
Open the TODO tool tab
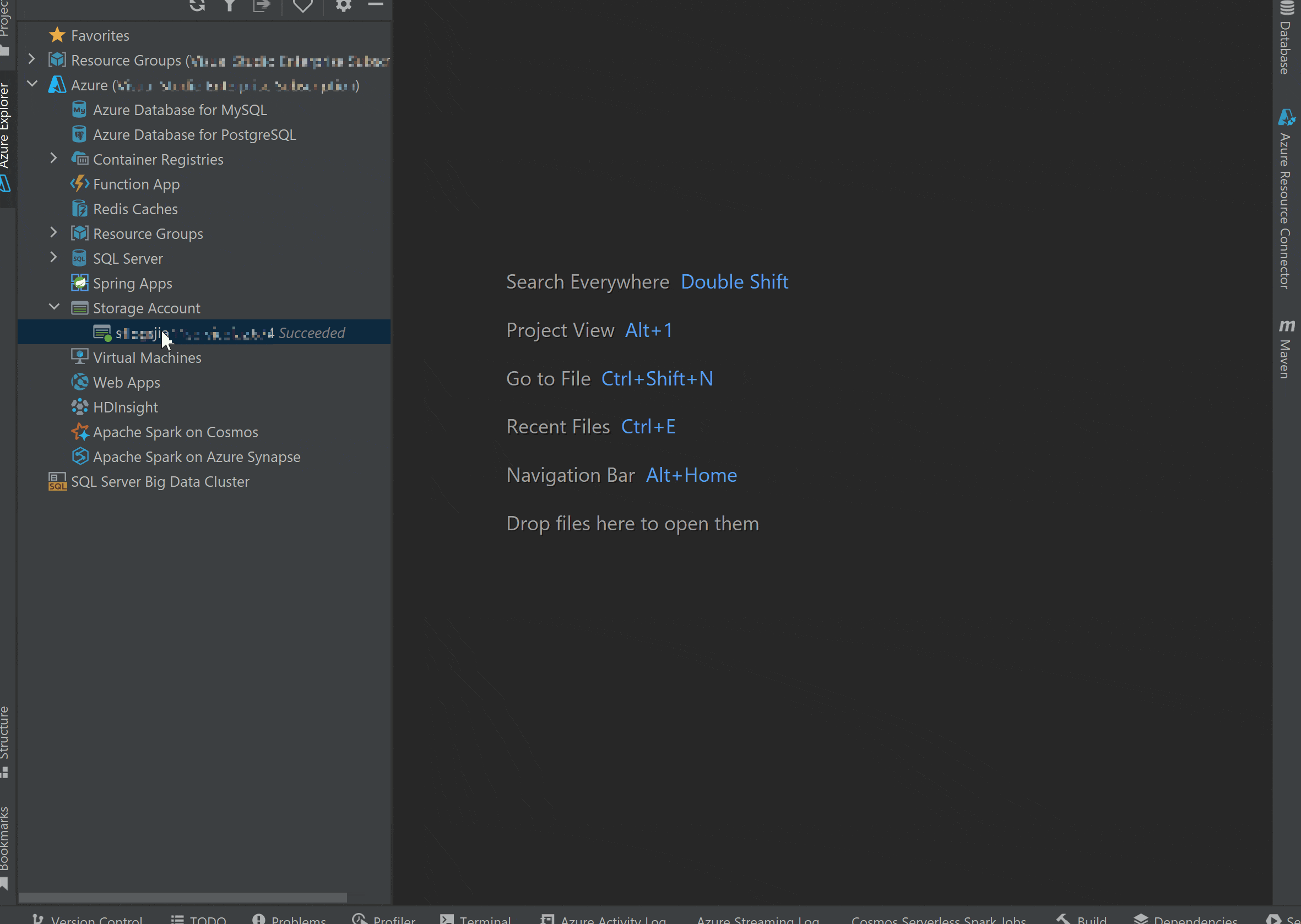coord(199,918)
